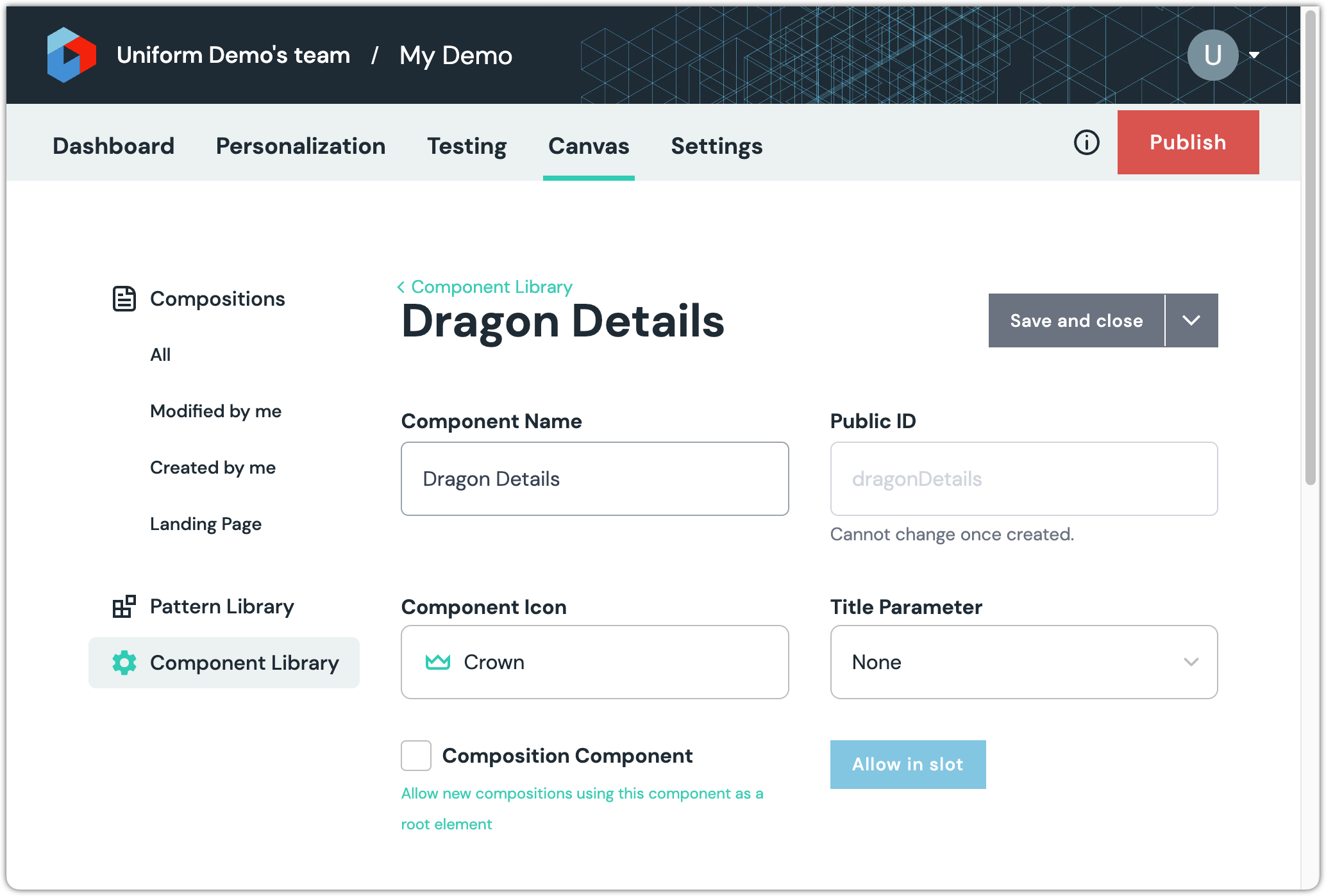The height and width of the screenshot is (896, 1326).
Task: Switch to the Personalization tab
Action: (x=301, y=146)
